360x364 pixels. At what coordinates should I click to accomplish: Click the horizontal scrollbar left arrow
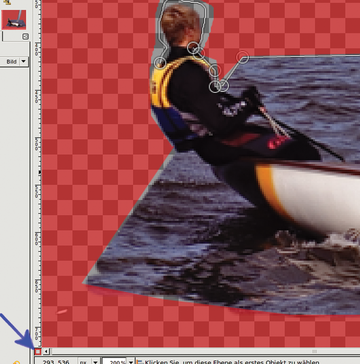pos(46,351)
